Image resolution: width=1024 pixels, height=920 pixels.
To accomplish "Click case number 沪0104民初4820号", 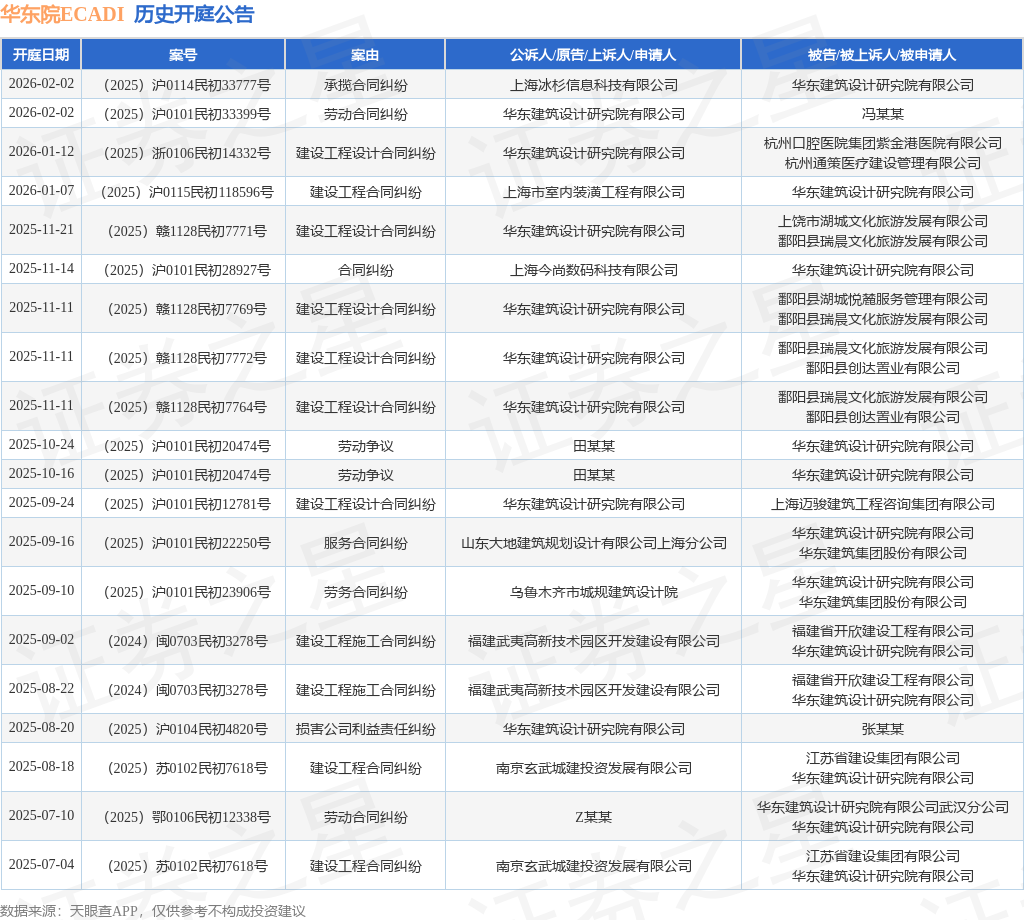I will click(187, 729).
